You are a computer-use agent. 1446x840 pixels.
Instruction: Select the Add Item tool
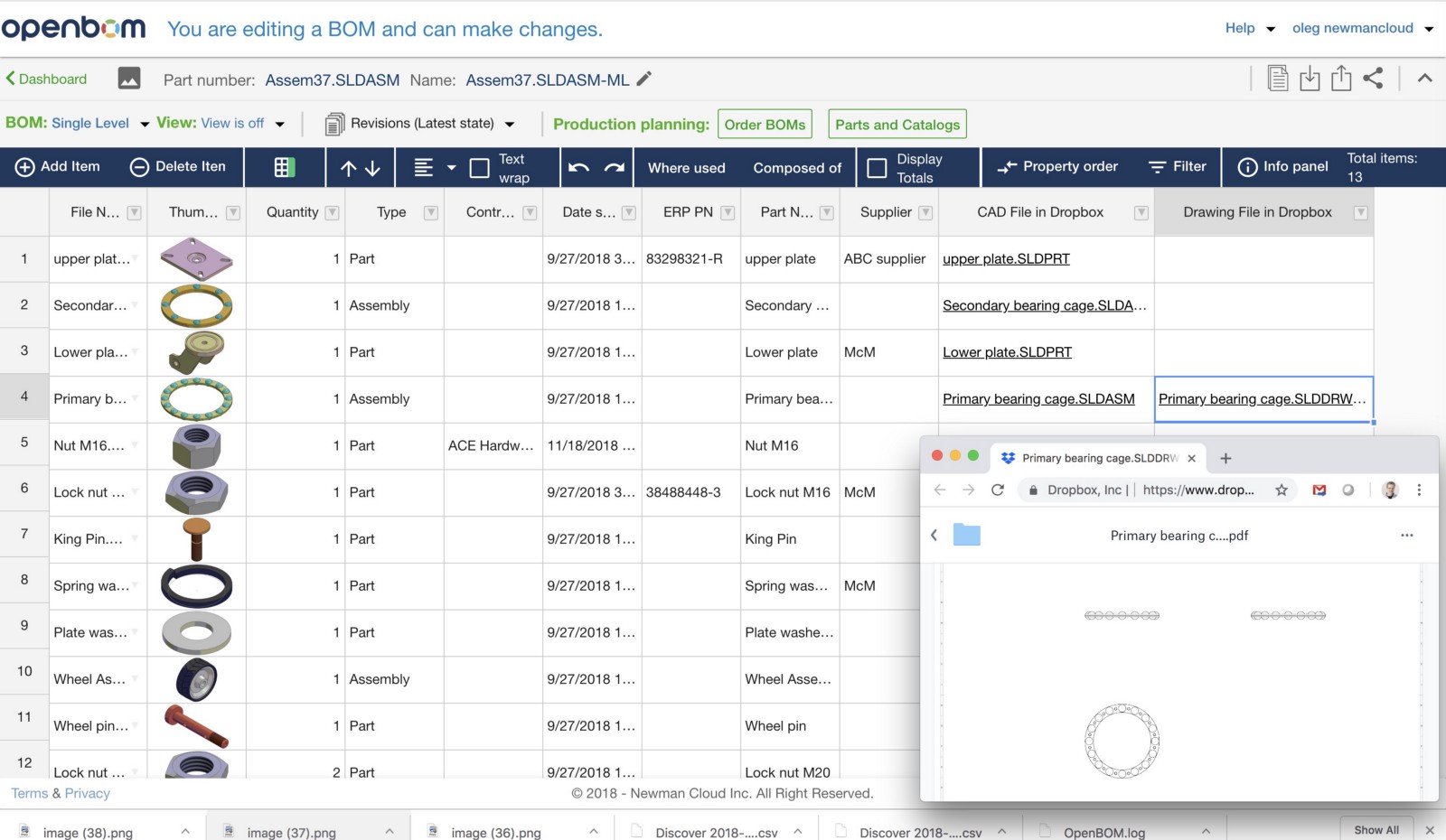click(x=57, y=166)
